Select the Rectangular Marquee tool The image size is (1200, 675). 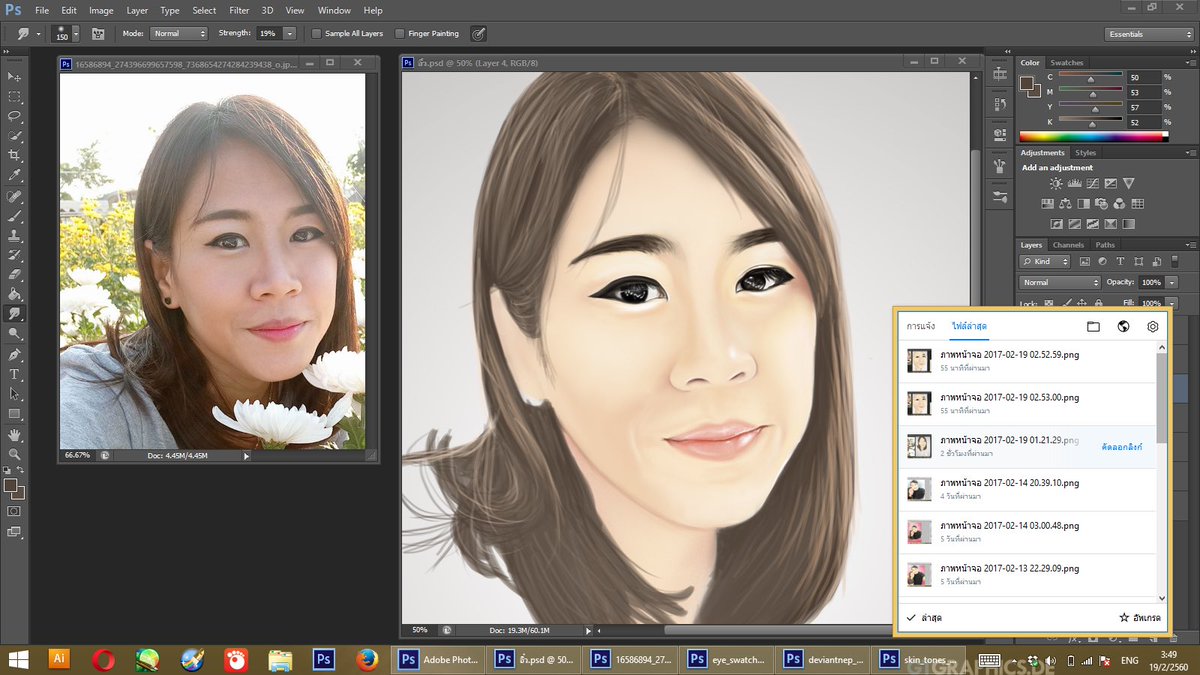[x=14, y=97]
